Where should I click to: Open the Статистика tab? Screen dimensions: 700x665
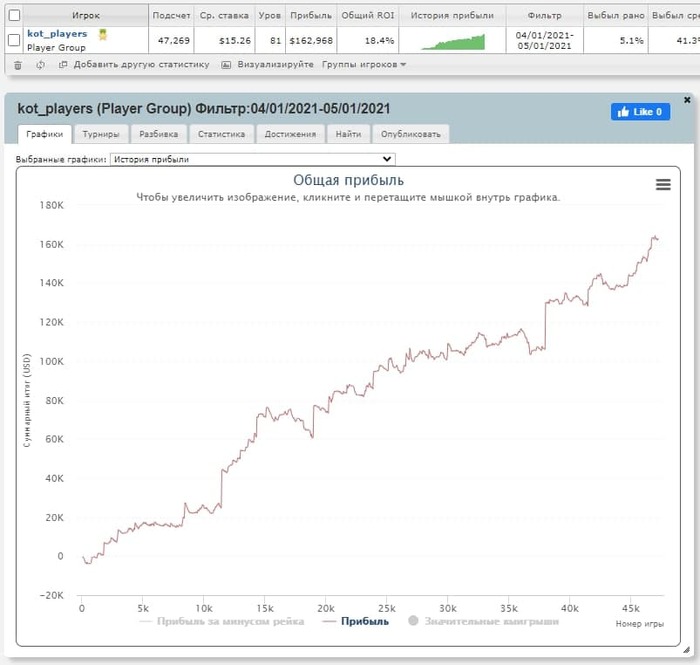point(221,134)
